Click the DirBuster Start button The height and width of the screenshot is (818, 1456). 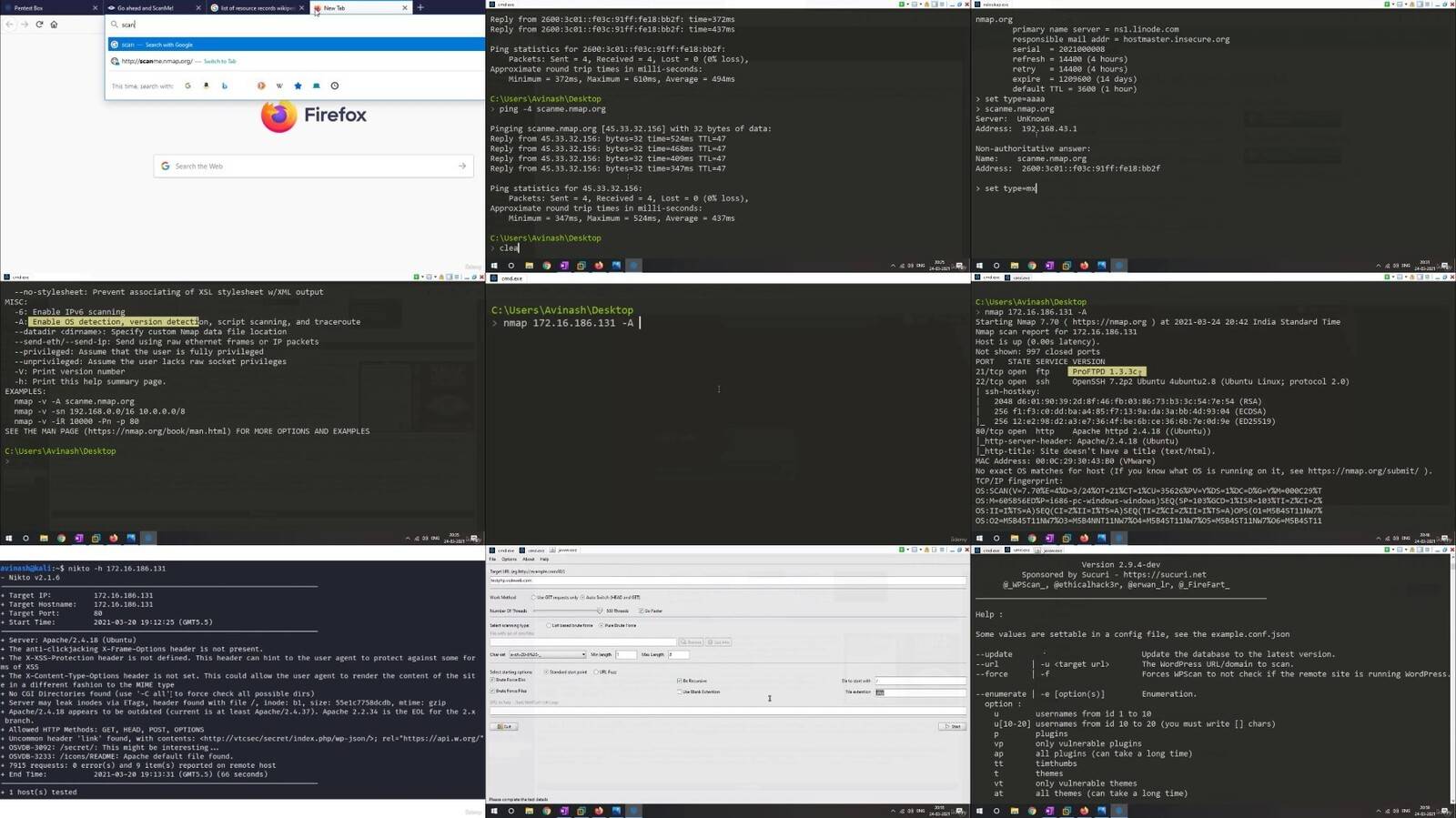click(x=952, y=726)
